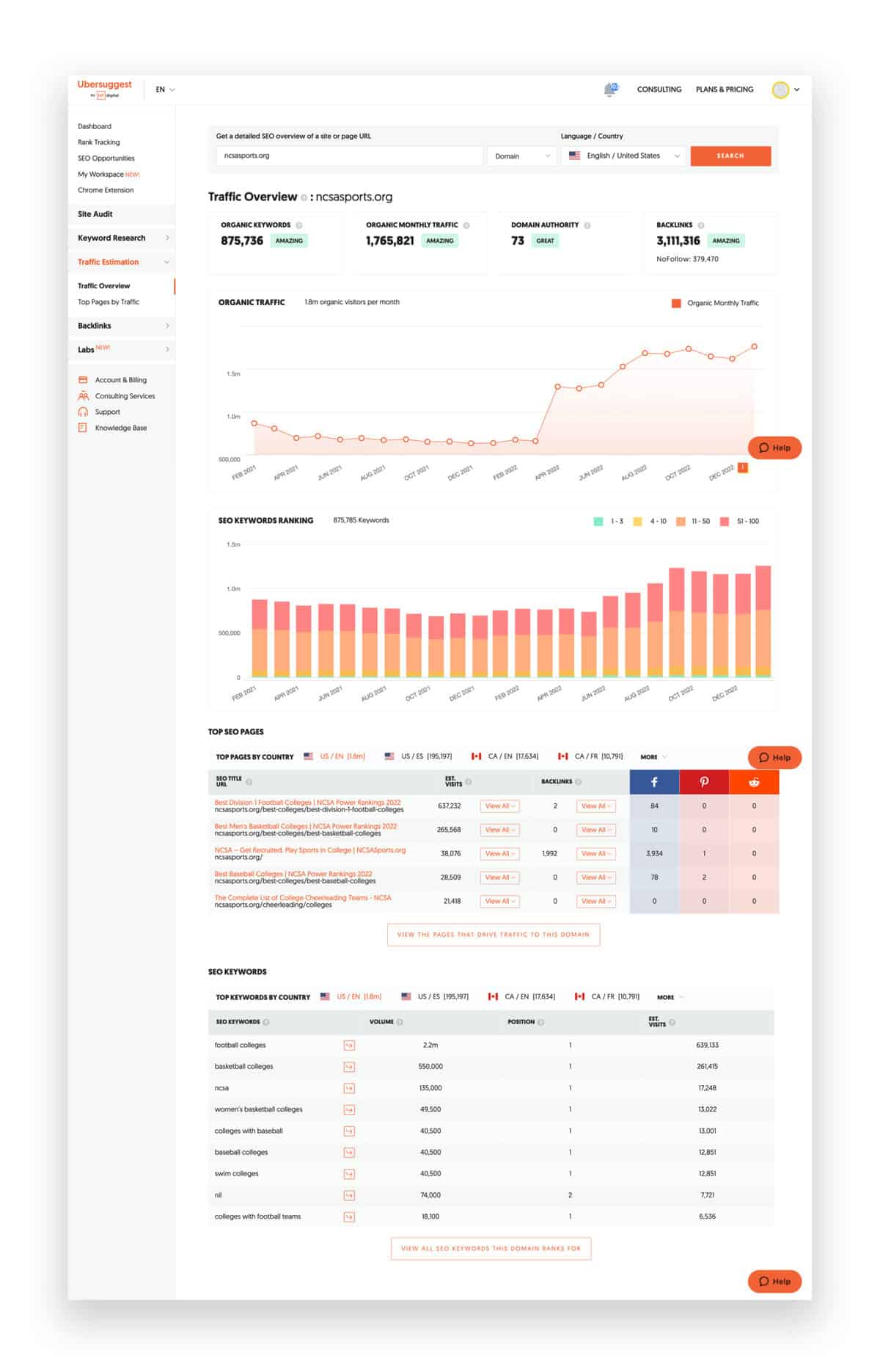Image resolution: width=880 pixels, height=1372 pixels.
Task: Click info icon next to Domain Authority
Action: tap(587, 225)
